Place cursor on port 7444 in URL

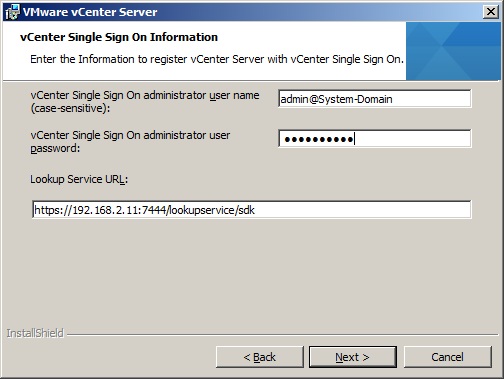[154, 210]
